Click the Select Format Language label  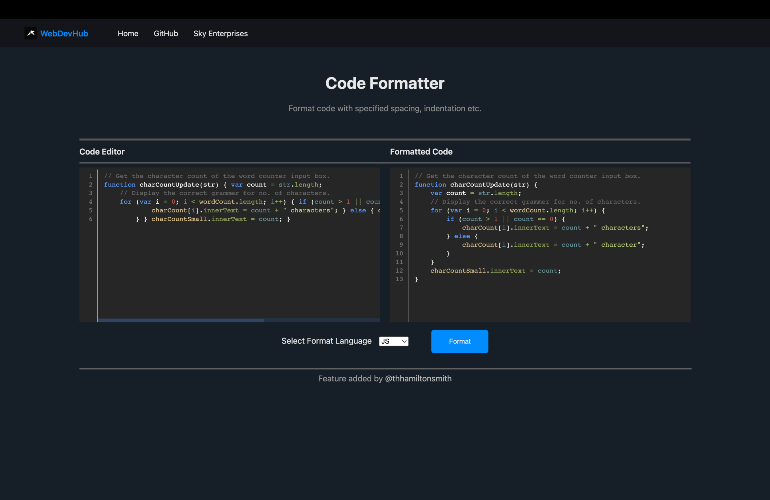326,341
